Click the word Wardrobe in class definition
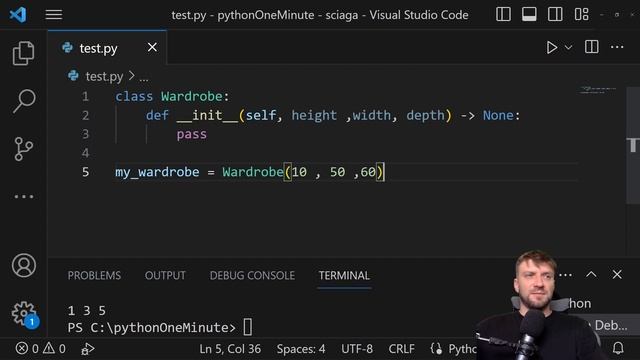The height and width of the screenshot is (360, 640). 192,96
